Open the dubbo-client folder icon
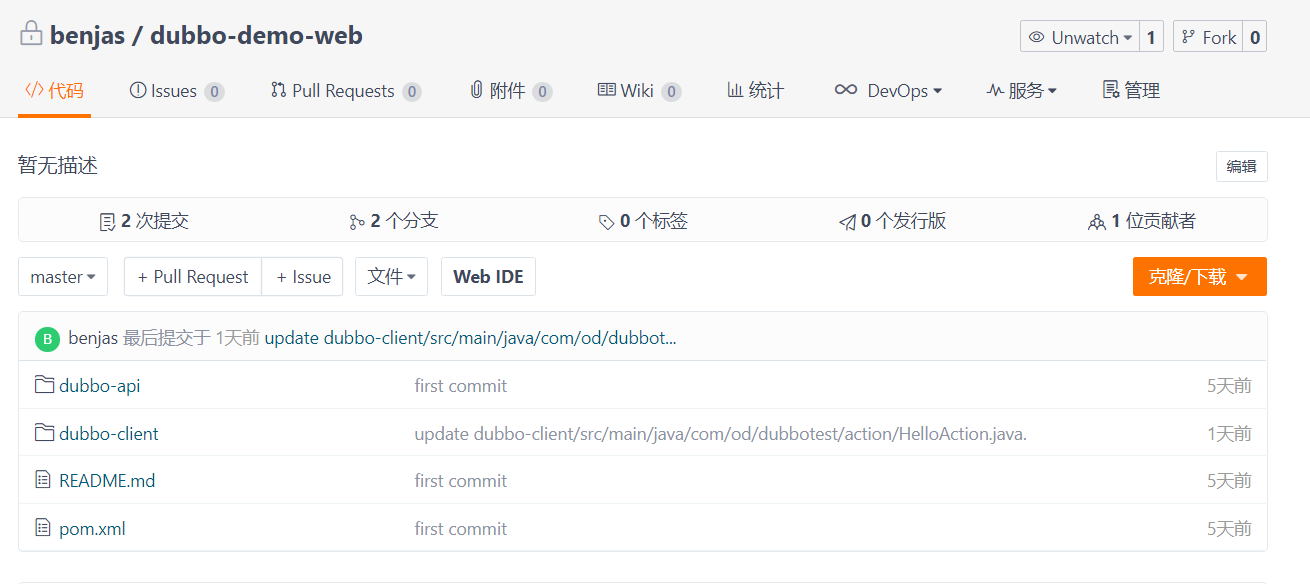 [44, 433]
